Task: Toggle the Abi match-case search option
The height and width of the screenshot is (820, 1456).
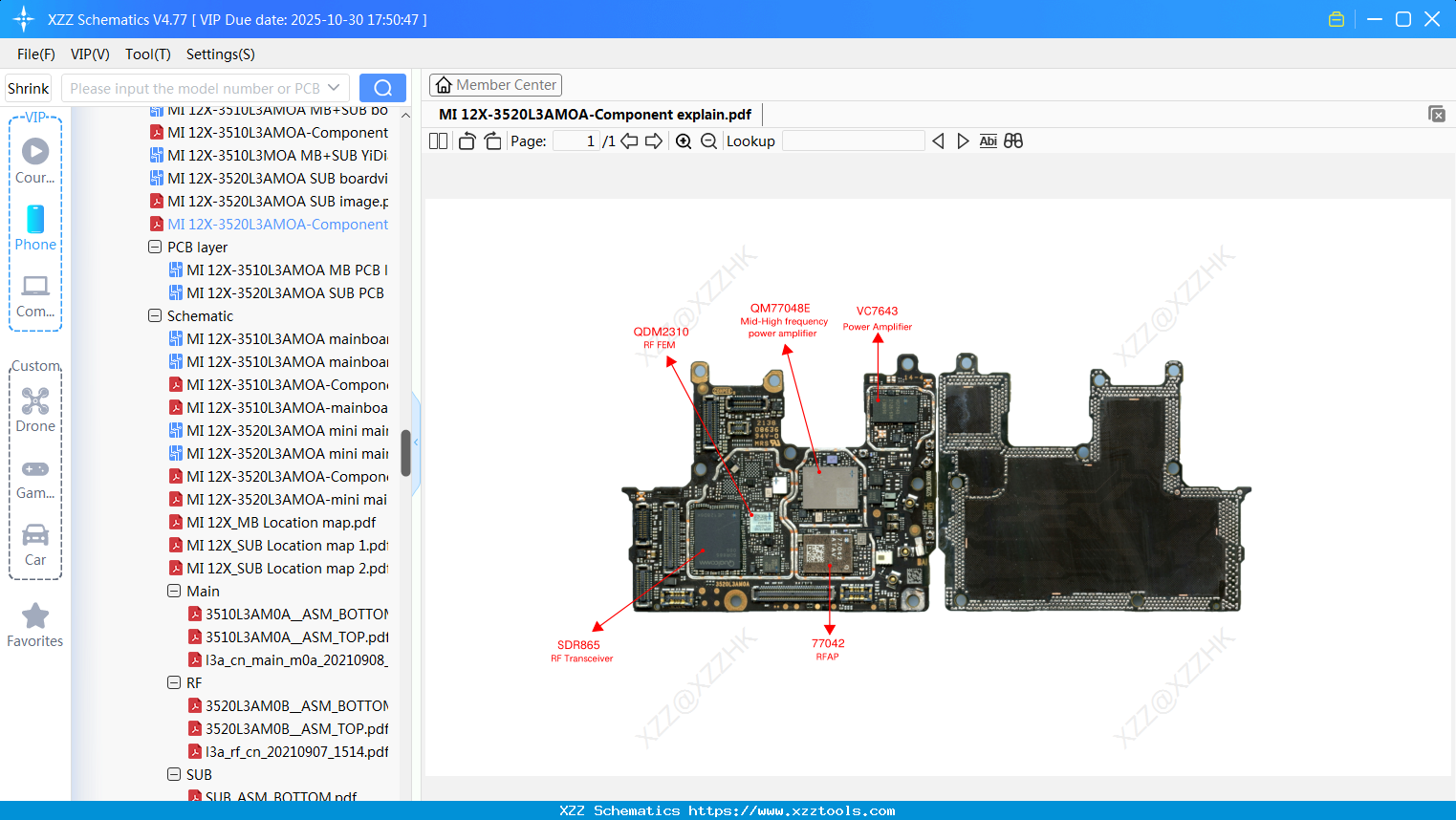Action: (x=988, y=140)
